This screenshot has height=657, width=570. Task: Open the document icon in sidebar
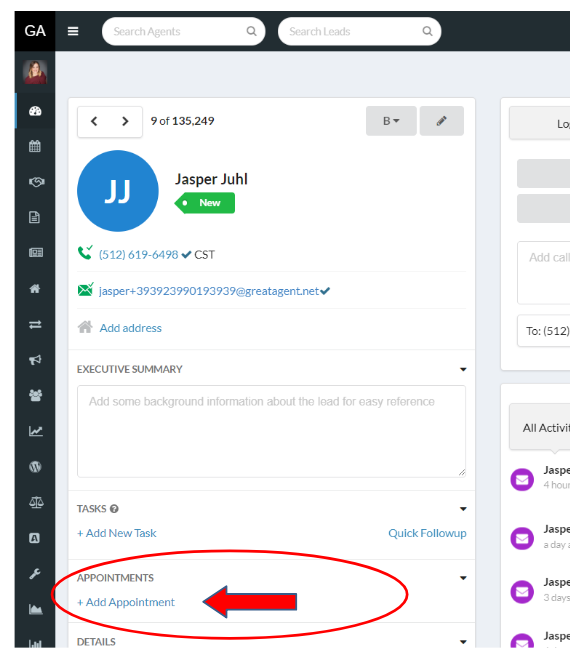pyautogui.click(x=34, y=217)
